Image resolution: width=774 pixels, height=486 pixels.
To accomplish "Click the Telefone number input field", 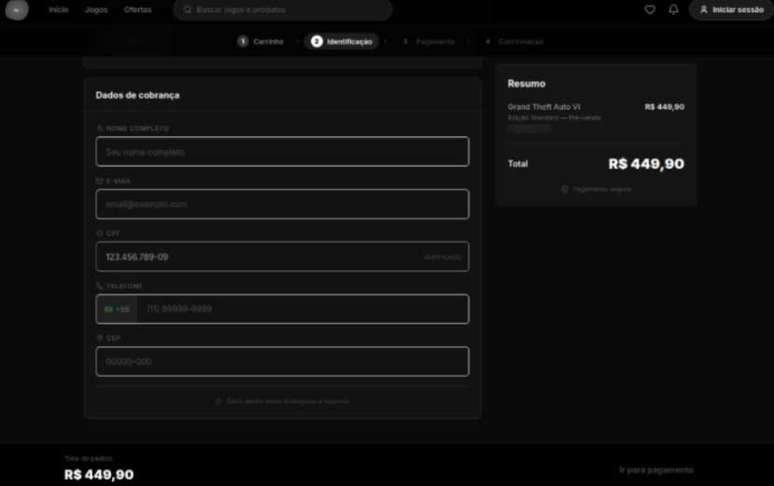I will 303,309.
